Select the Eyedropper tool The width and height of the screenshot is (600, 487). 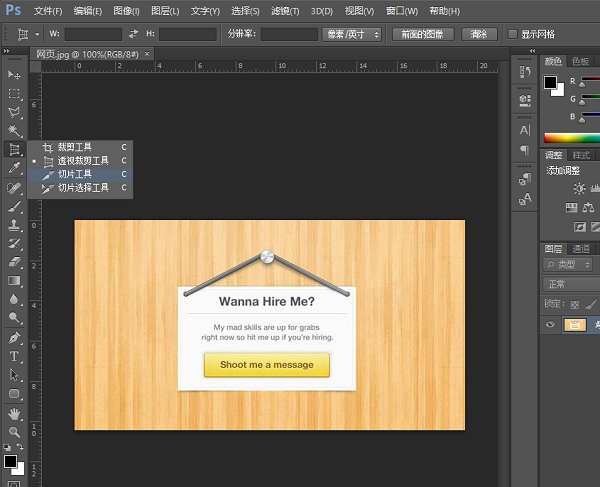[14, 168]
